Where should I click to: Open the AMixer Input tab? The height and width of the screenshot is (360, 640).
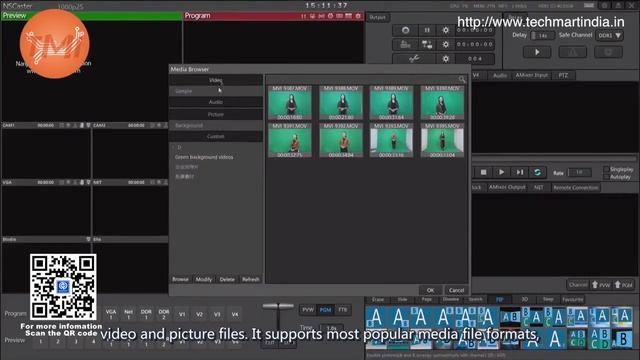coord(531,76)
